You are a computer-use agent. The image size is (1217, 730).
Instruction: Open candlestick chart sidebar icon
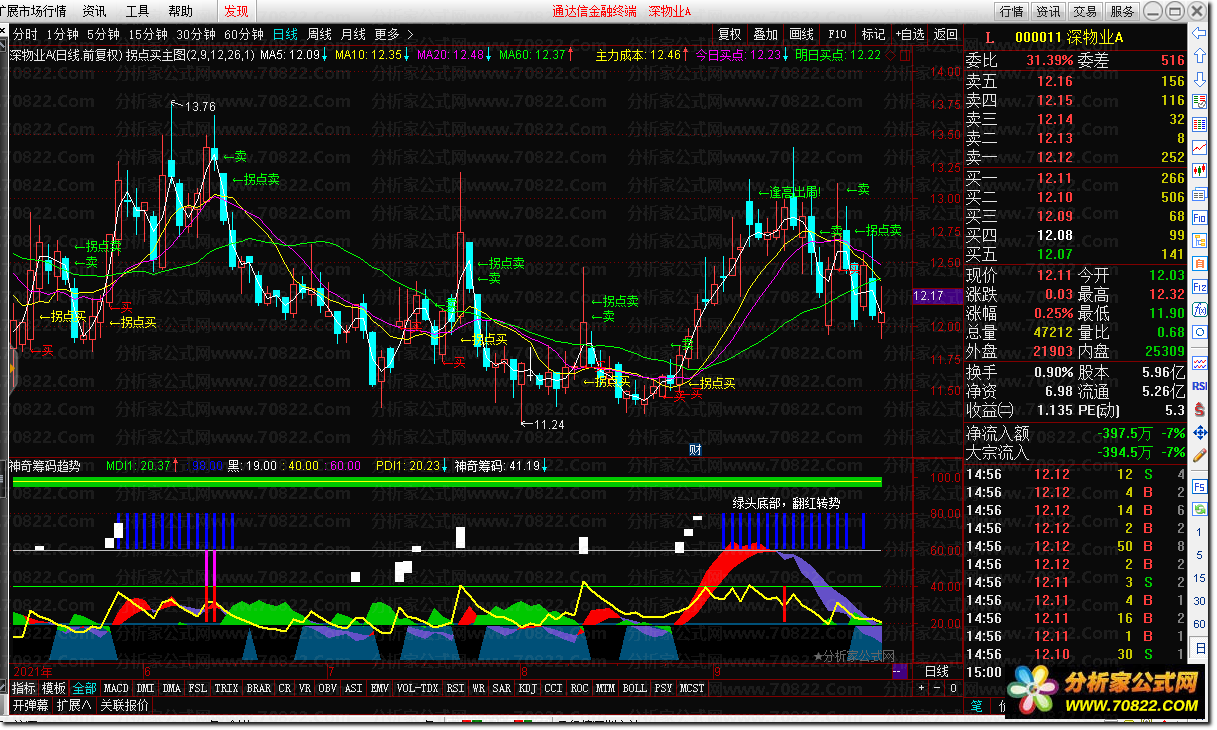[1199, 170]
